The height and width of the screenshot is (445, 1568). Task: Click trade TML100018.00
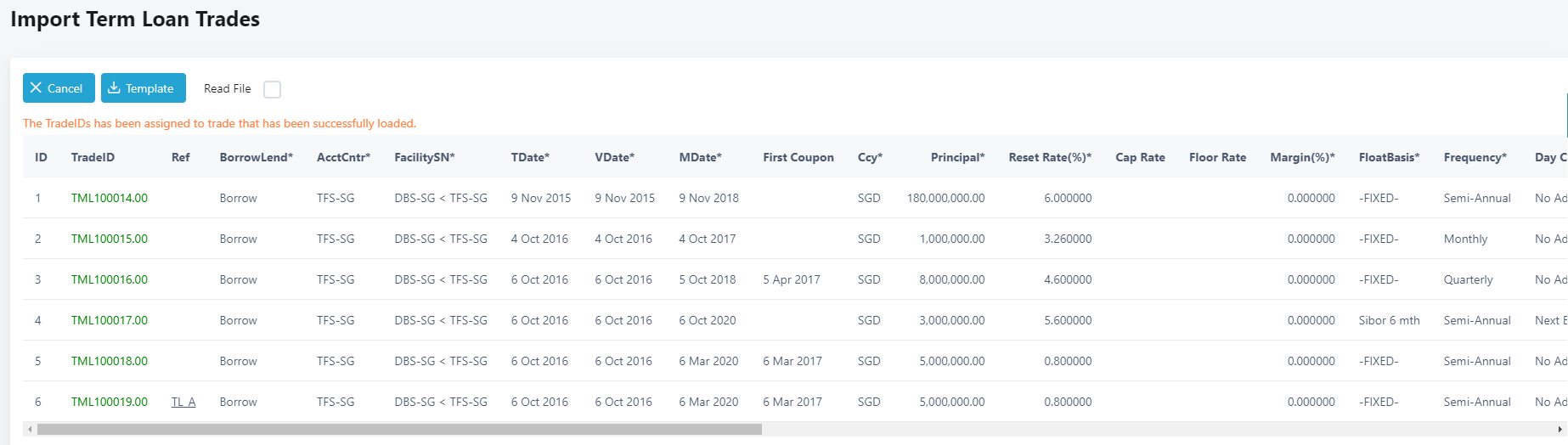(x=109, y=361)
